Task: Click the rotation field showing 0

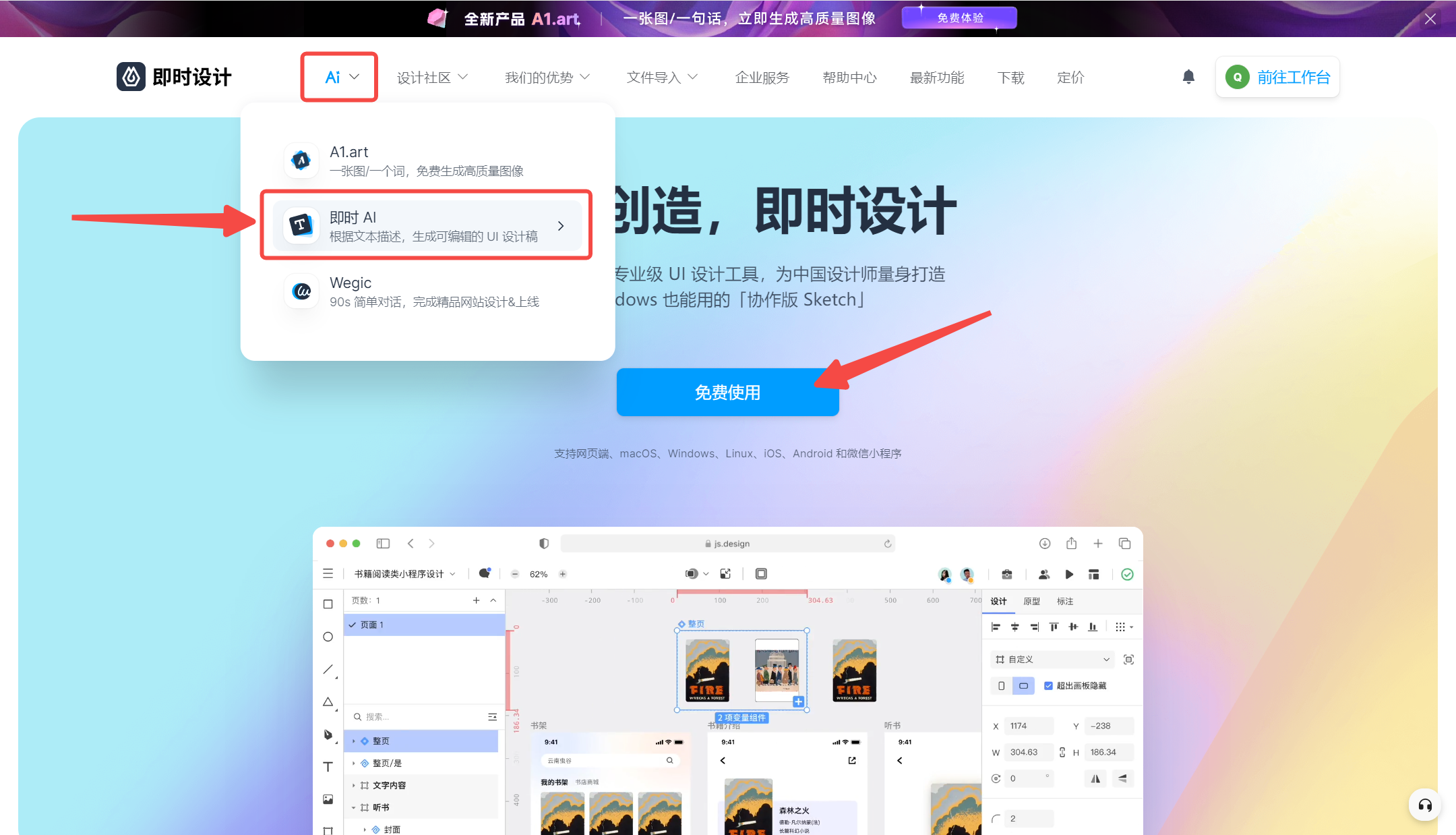Action: click(1029, 778)
